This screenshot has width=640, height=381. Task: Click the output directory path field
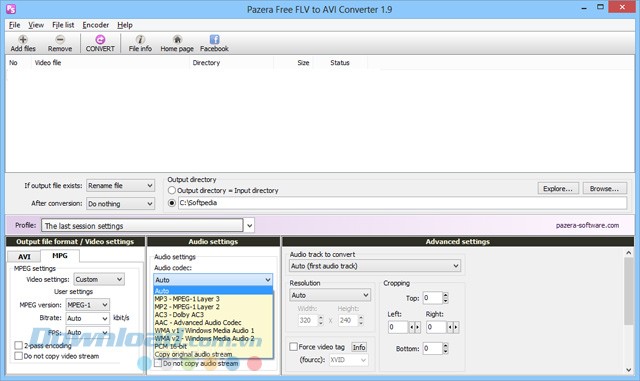402,203
